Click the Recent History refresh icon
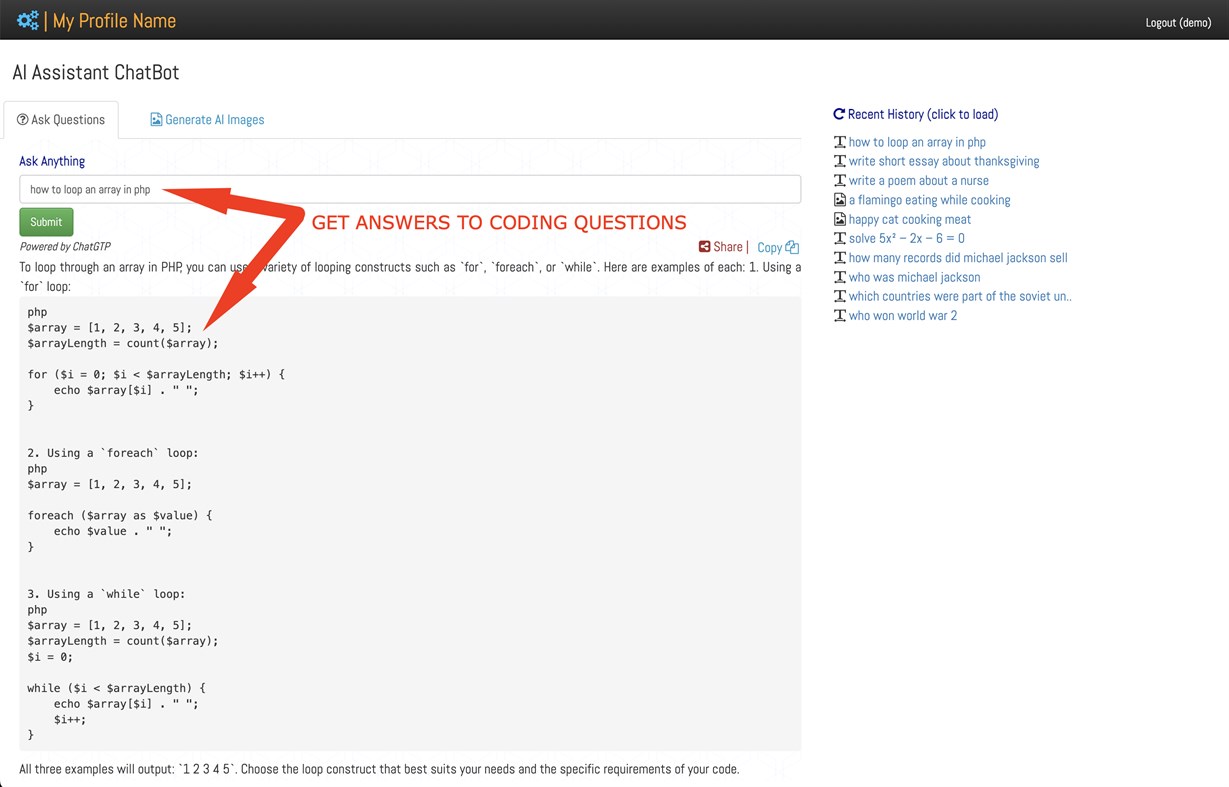Viewport: 1229px width, 787px height. [839, 114]
